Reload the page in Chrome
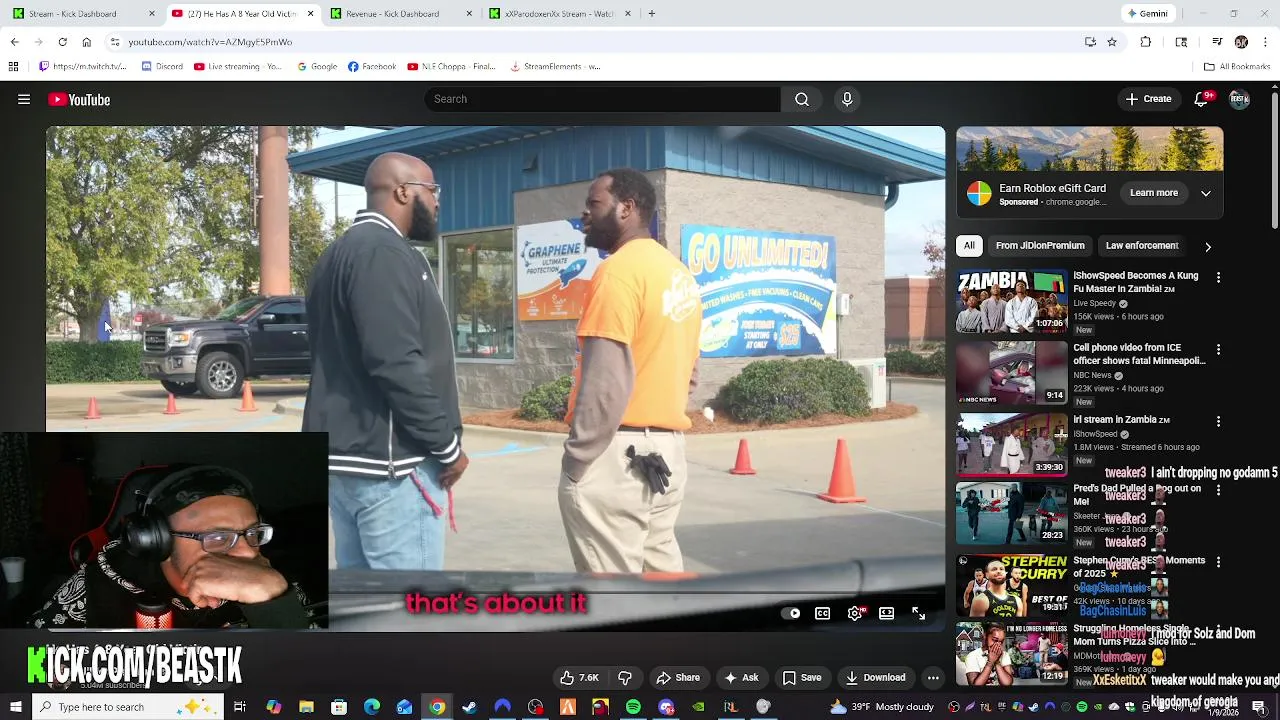The height and width of the screenshot is (720, 1280). coord(62,42)
